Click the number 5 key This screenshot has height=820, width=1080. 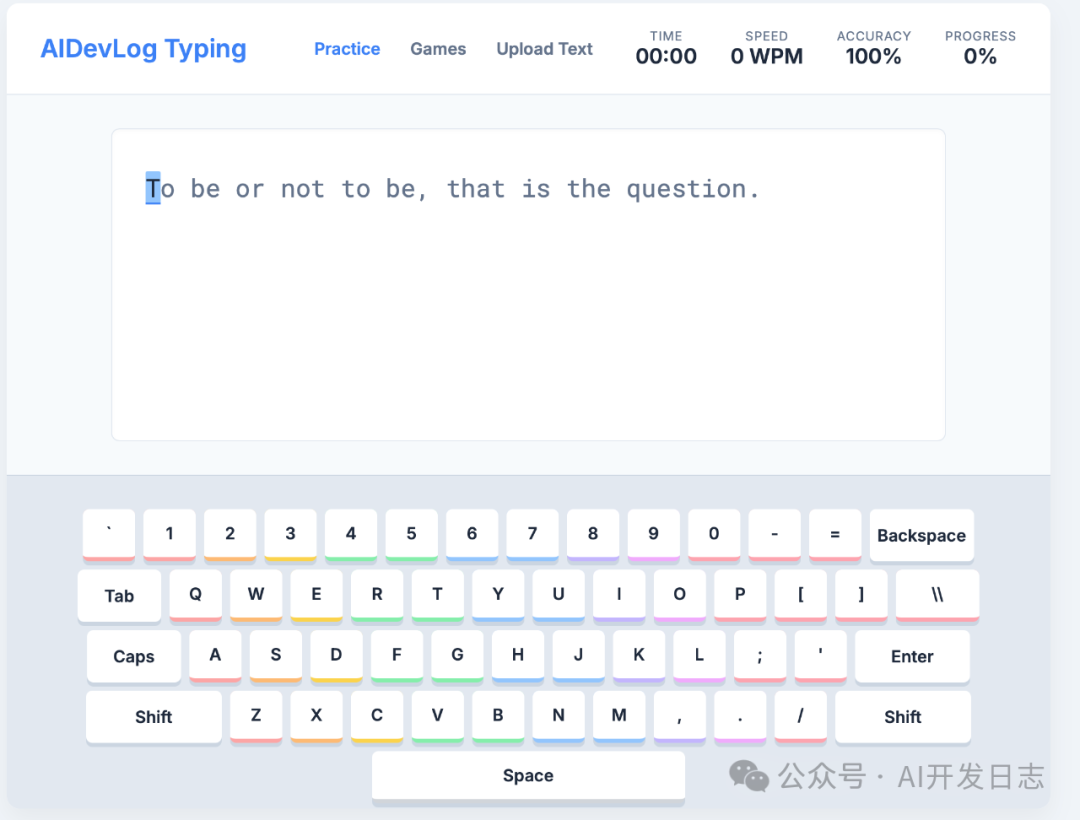click(x=411, y=535)
